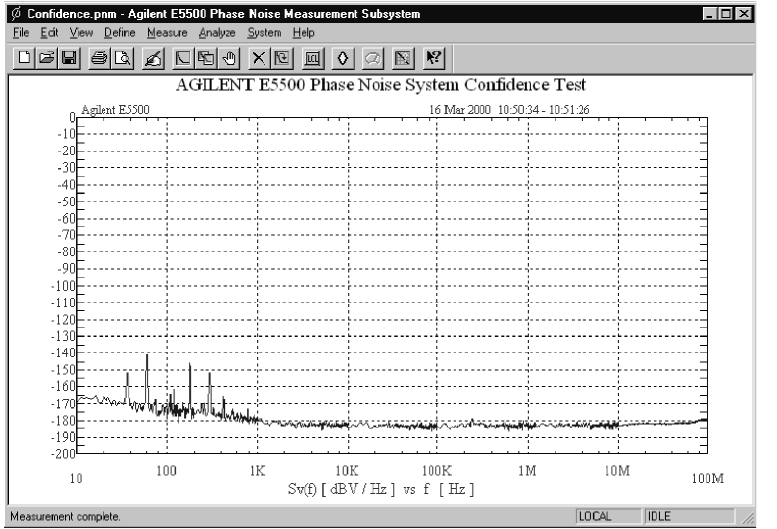
Task: Click the '-200' y-axis label
Action: (x=63, y=453)
